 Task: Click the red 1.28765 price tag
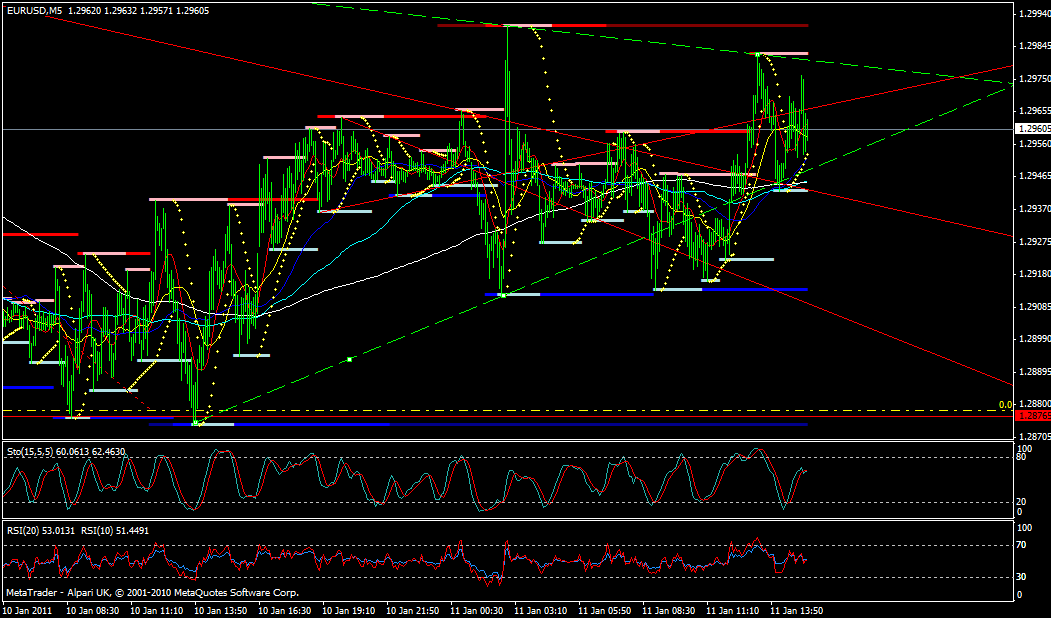click(x=1033, y=415)
